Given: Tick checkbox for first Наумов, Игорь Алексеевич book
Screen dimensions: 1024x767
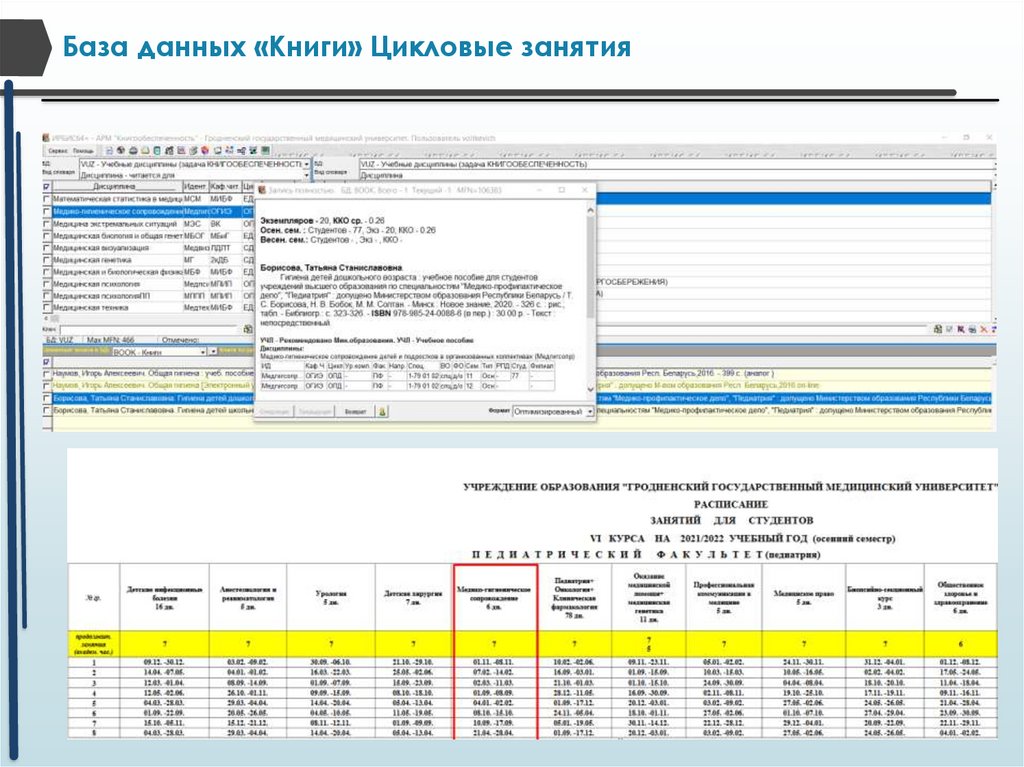Looking at the screenshot, I should click(x=46, y=374).
